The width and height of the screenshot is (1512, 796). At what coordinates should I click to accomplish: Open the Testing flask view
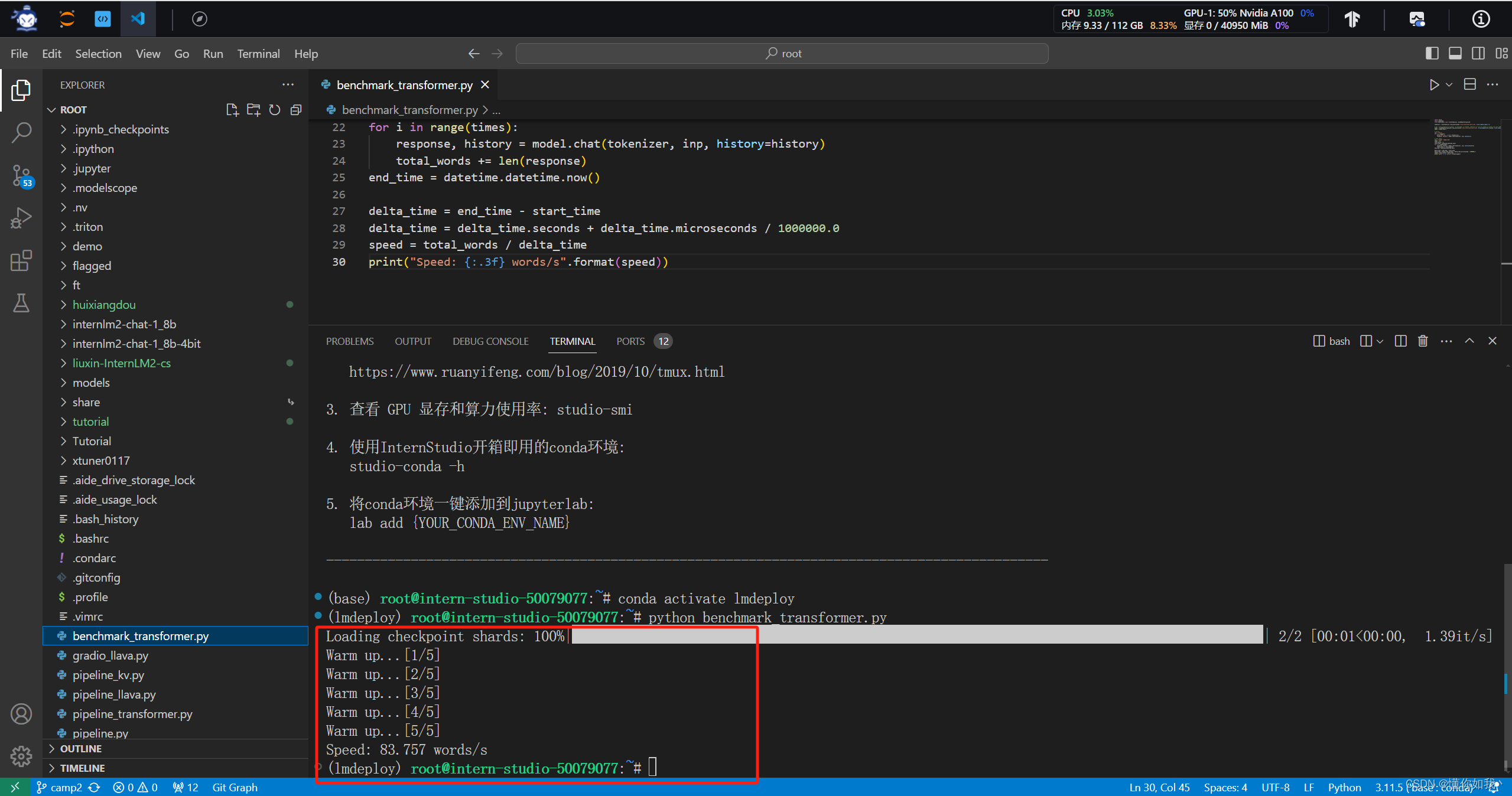21,303
